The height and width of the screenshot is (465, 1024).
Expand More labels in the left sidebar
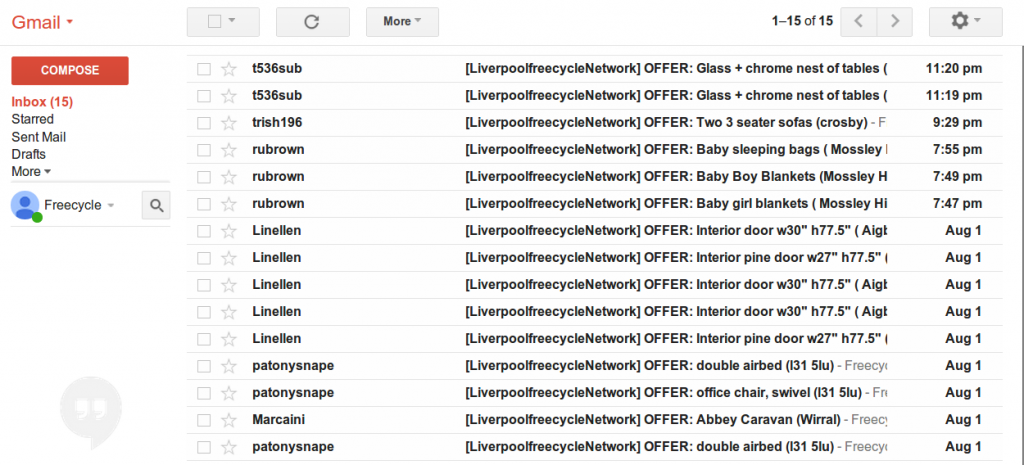point(31,172)
